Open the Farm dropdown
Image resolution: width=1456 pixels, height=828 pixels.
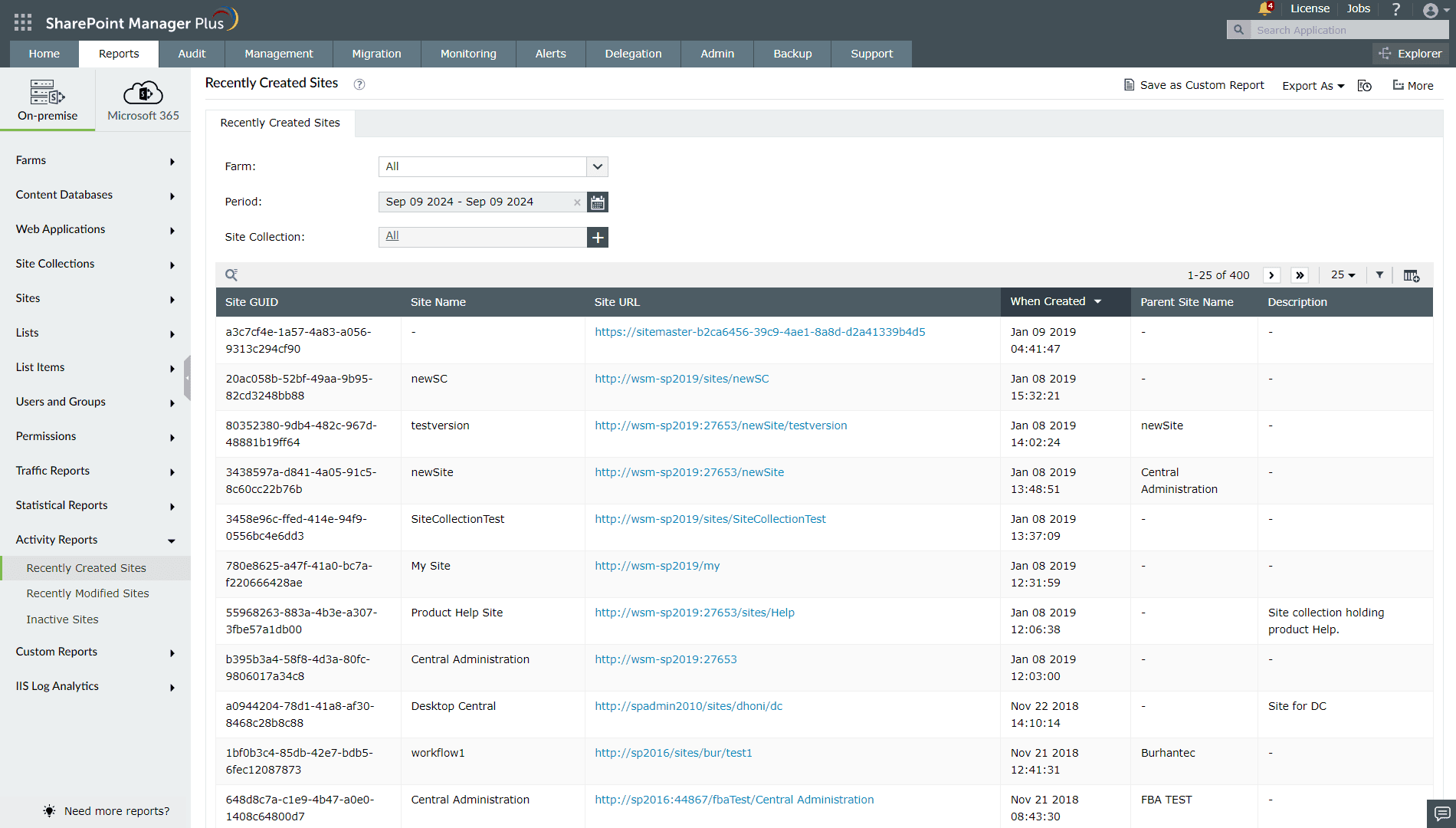(494, 167)
